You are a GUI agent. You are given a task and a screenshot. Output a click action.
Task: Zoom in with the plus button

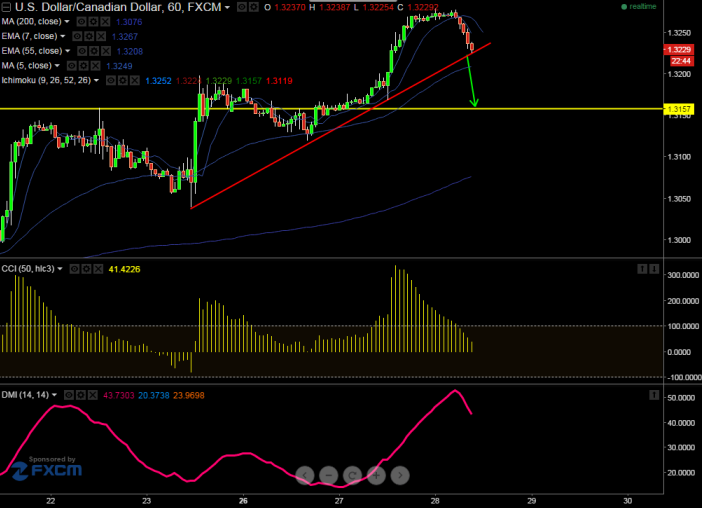tap(376, 475)
